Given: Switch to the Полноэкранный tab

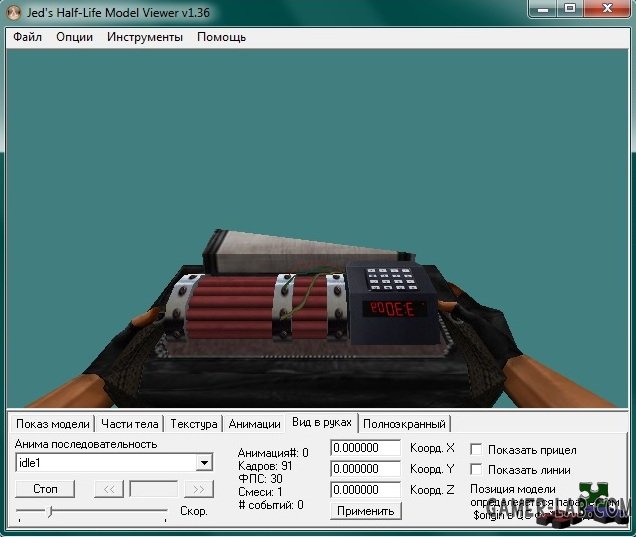Looking at the screenshot, I should coord(404,424).
